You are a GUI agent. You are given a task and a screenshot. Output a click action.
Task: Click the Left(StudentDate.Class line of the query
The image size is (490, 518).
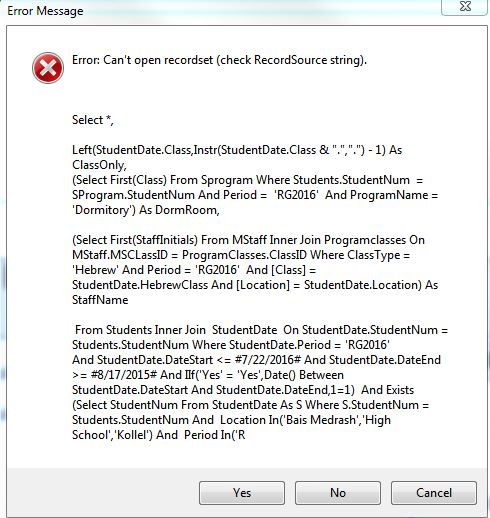237,150
